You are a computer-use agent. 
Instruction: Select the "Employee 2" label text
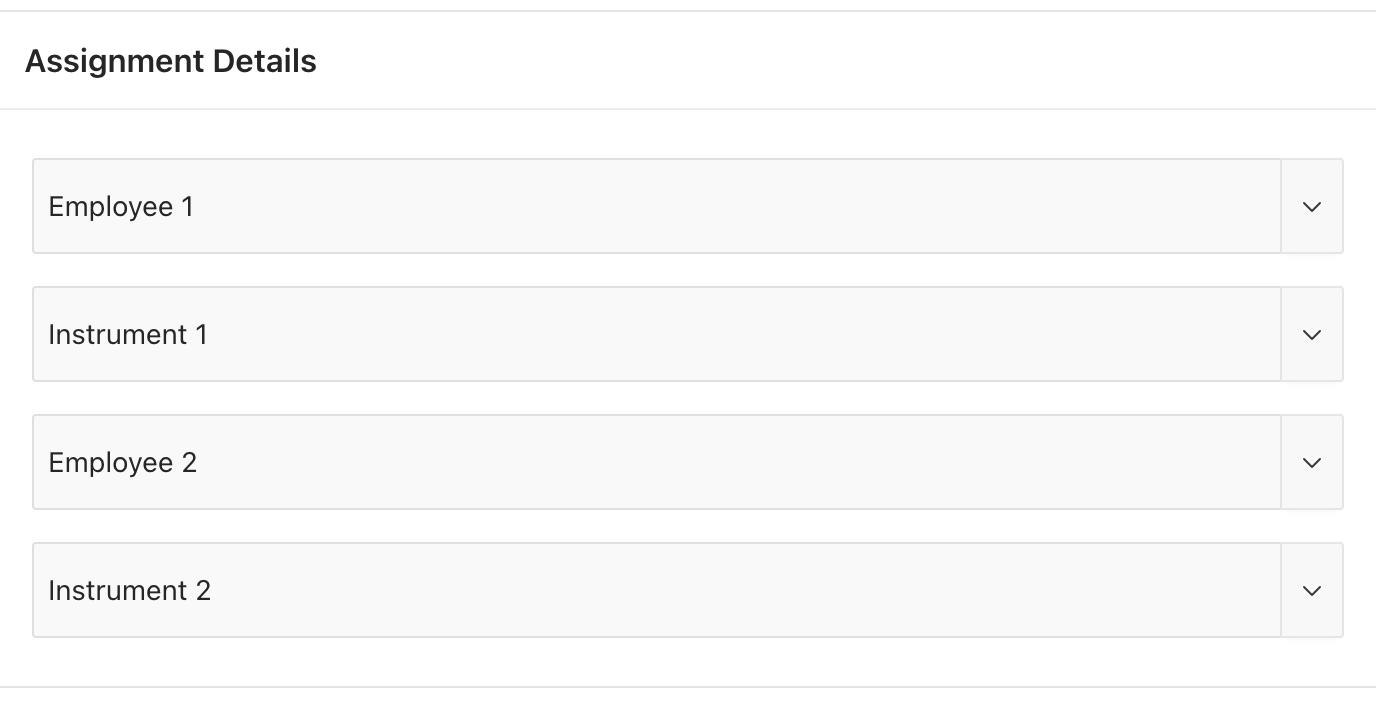123,462
